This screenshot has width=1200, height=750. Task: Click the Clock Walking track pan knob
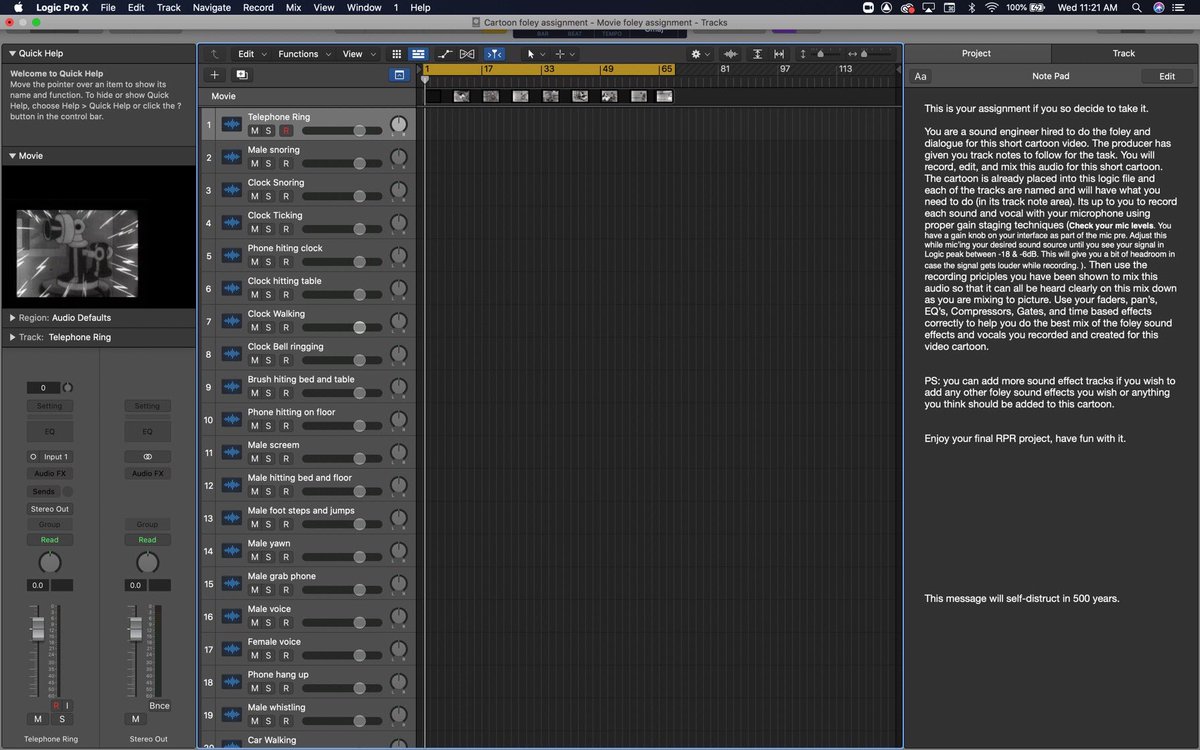pyautogui.click(x=399, y=322)
